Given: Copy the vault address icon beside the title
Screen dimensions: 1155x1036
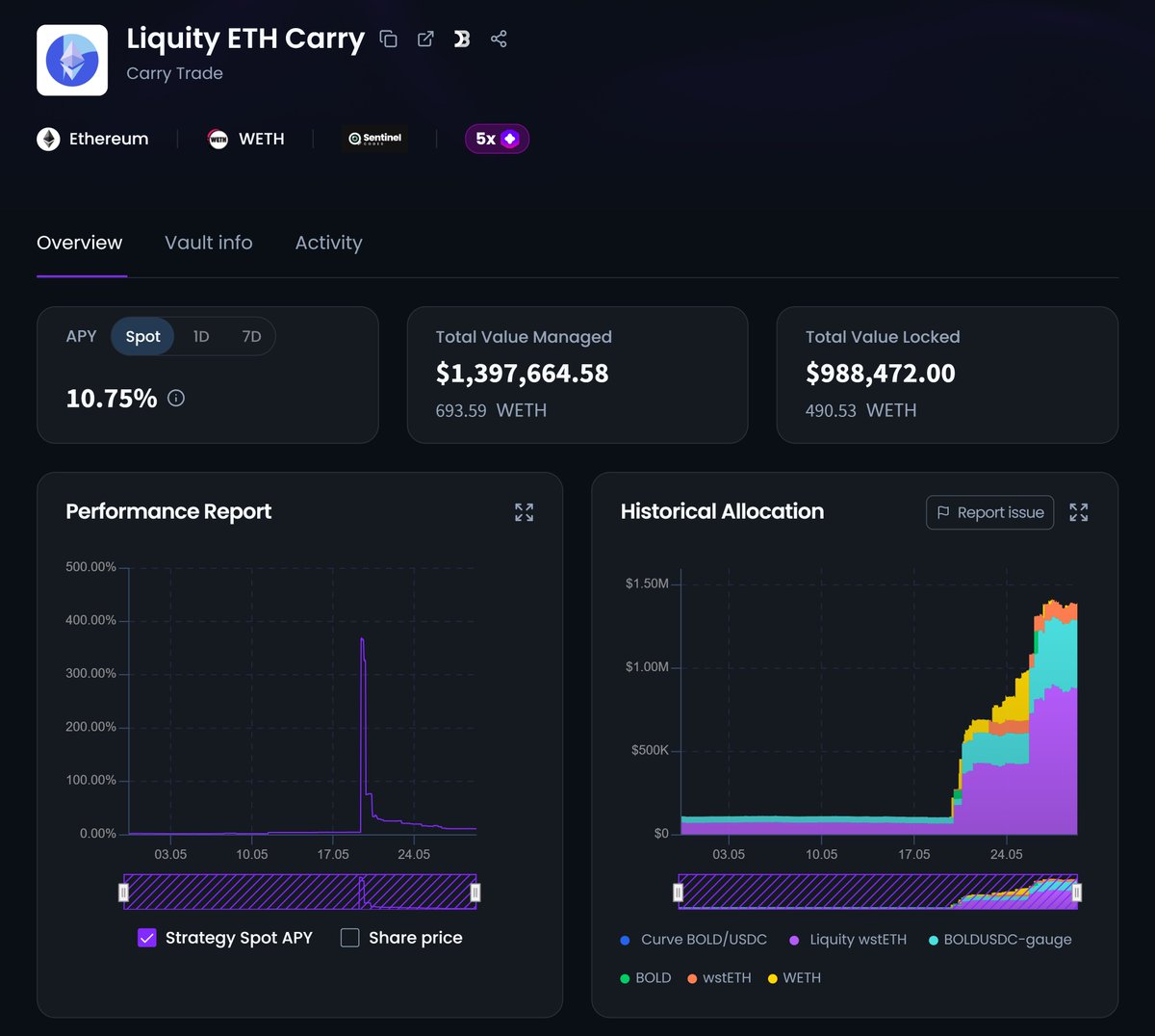Looking at the screenshot, I should [x=389, y=39].
